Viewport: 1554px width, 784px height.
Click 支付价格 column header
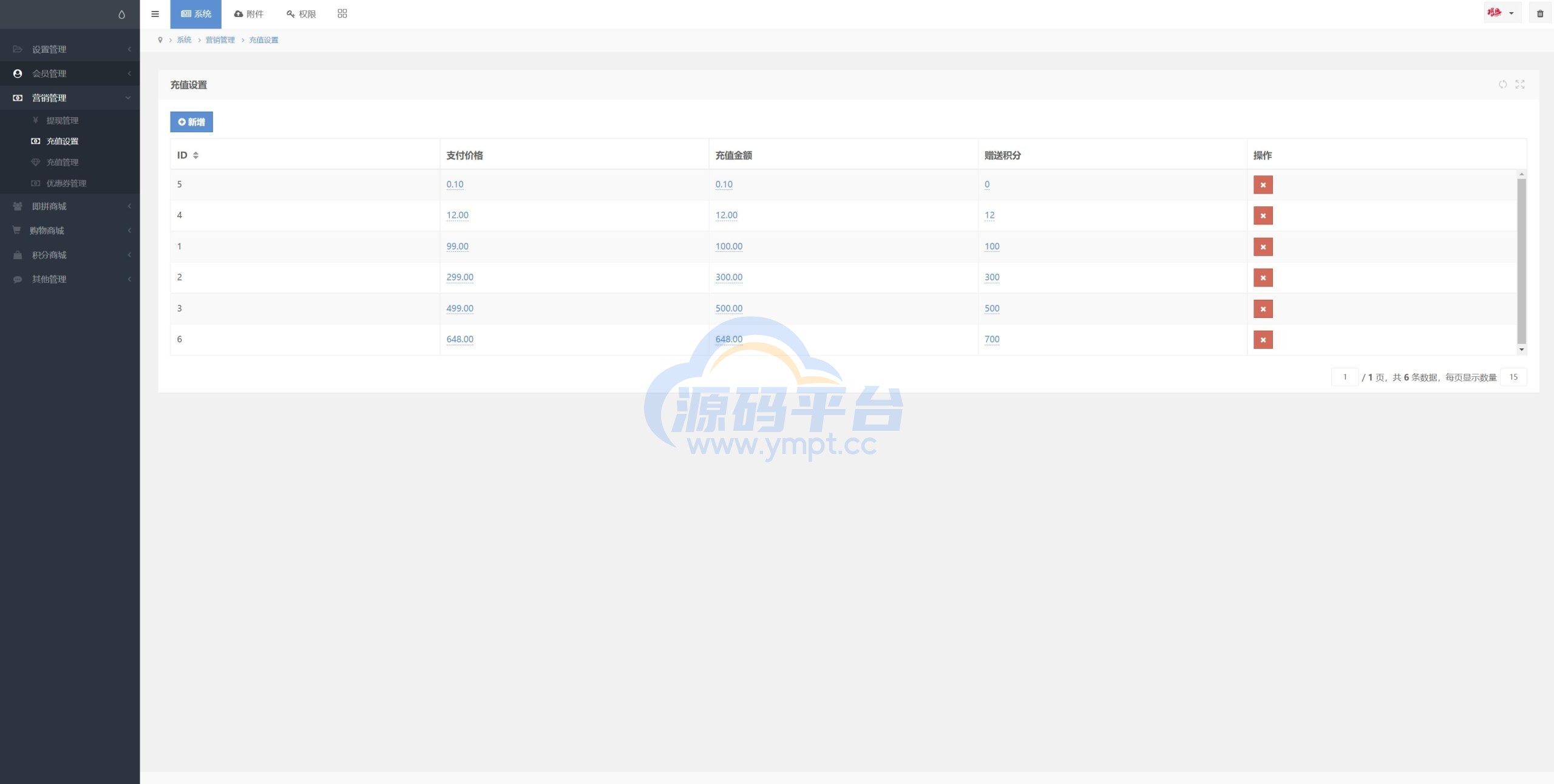[464, 155]
